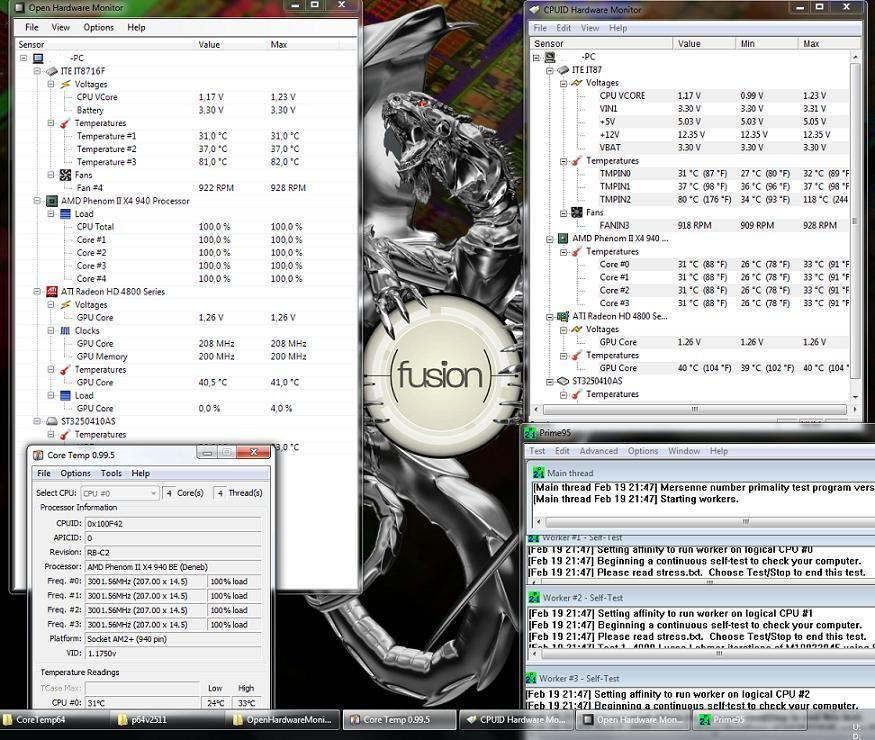875x740 pixels.
Task: Select the GPU Memory clock row
Action: (187, 357)
